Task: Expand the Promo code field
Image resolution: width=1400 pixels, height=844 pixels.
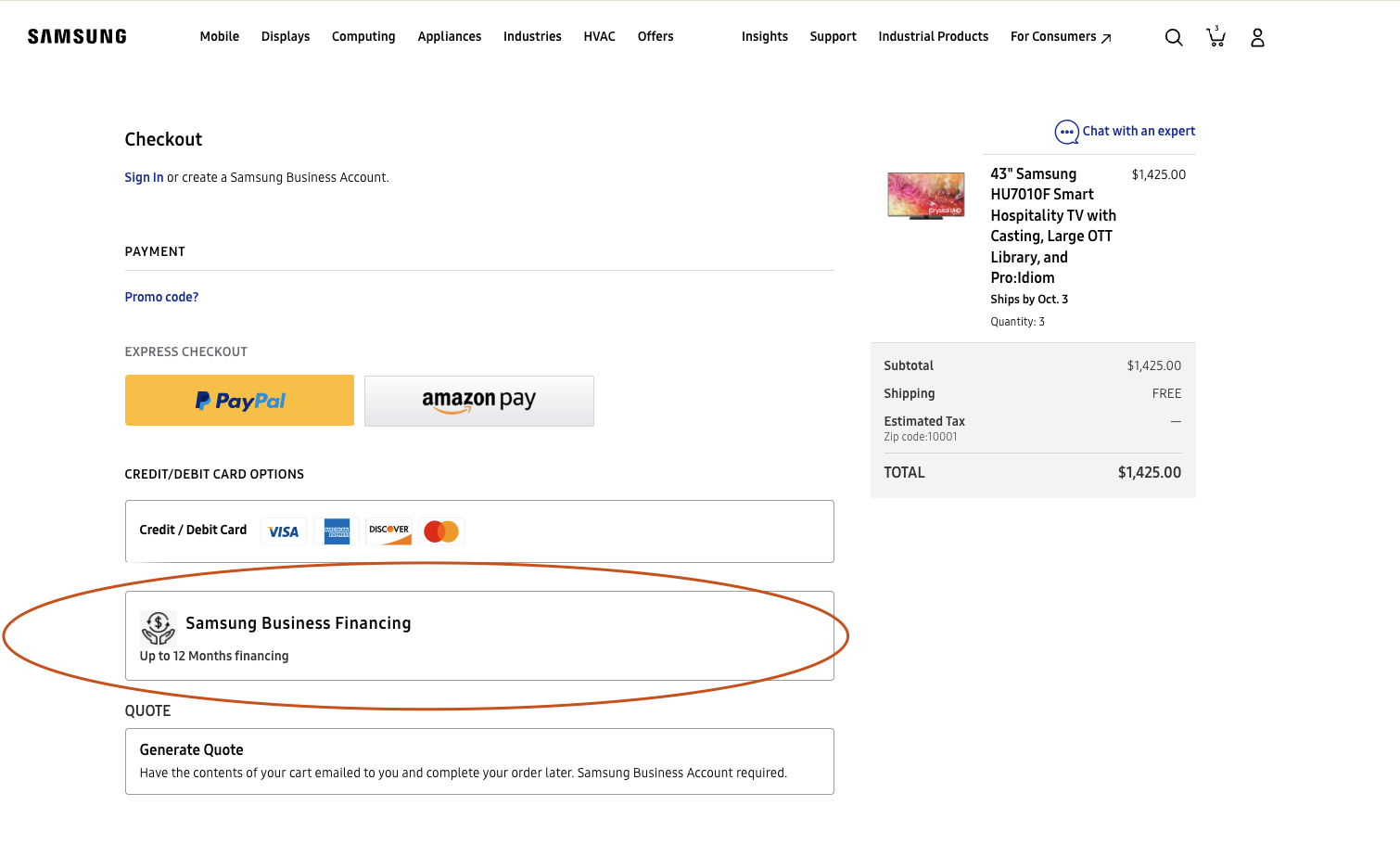Action: click(161, 297)
